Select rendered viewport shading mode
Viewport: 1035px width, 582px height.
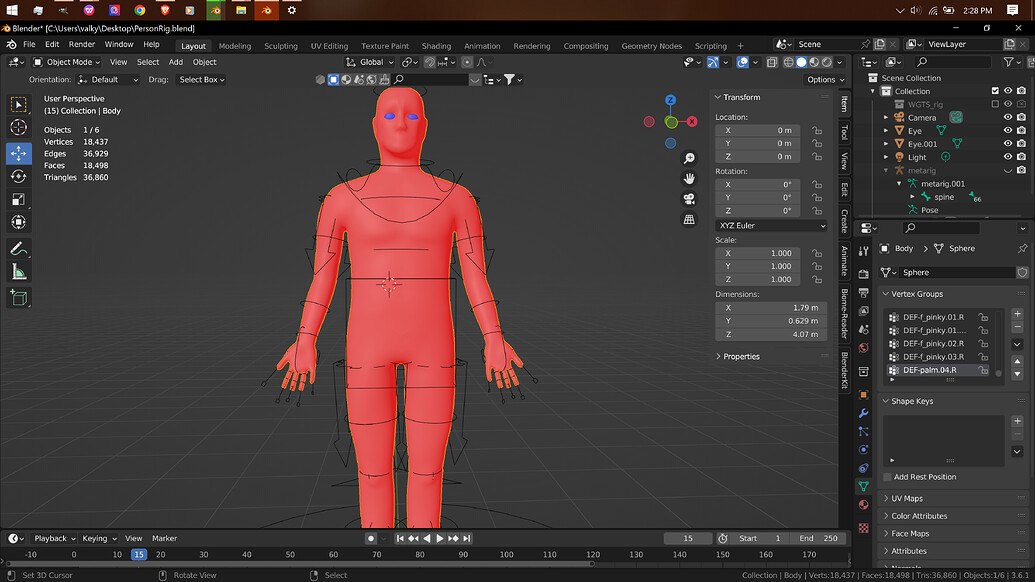tap(826, 62)
